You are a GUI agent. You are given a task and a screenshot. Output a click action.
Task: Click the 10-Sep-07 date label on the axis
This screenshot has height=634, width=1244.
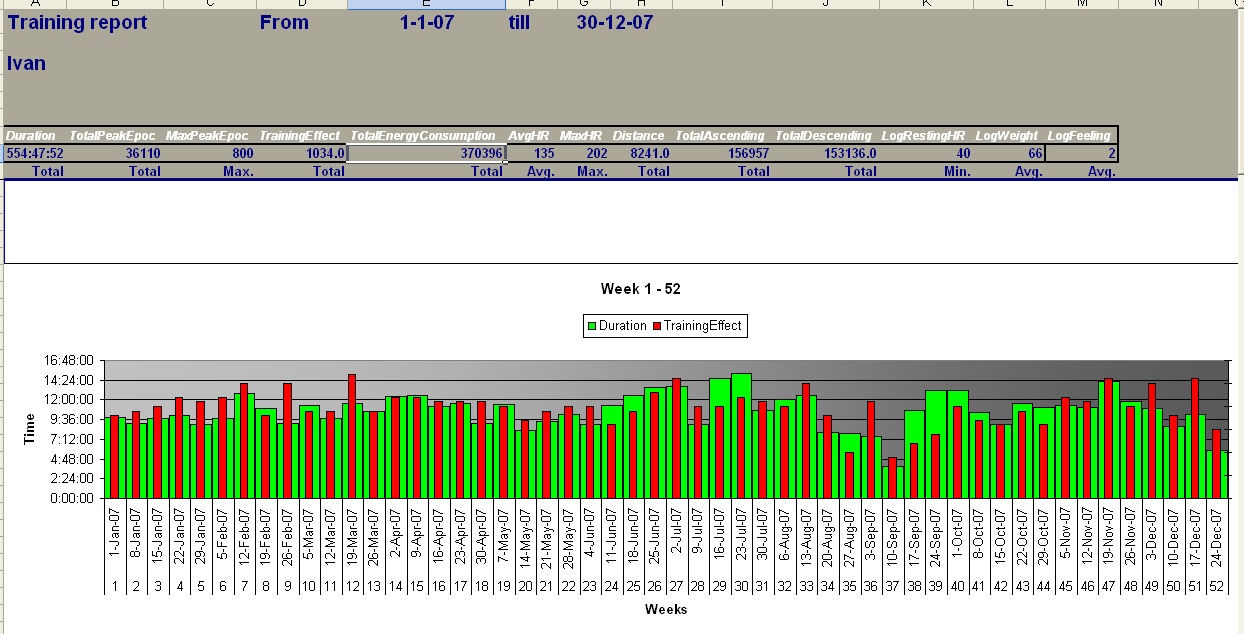pos(892,538)
